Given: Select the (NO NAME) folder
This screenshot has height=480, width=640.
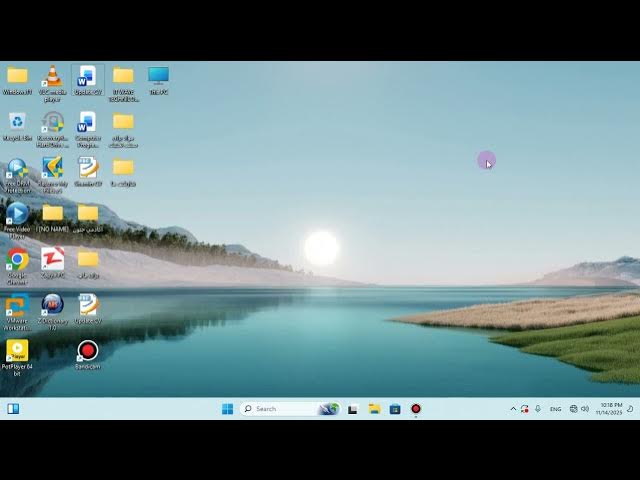Looking at the screenshot, I should pyautogui.click(x=53, y=218).
